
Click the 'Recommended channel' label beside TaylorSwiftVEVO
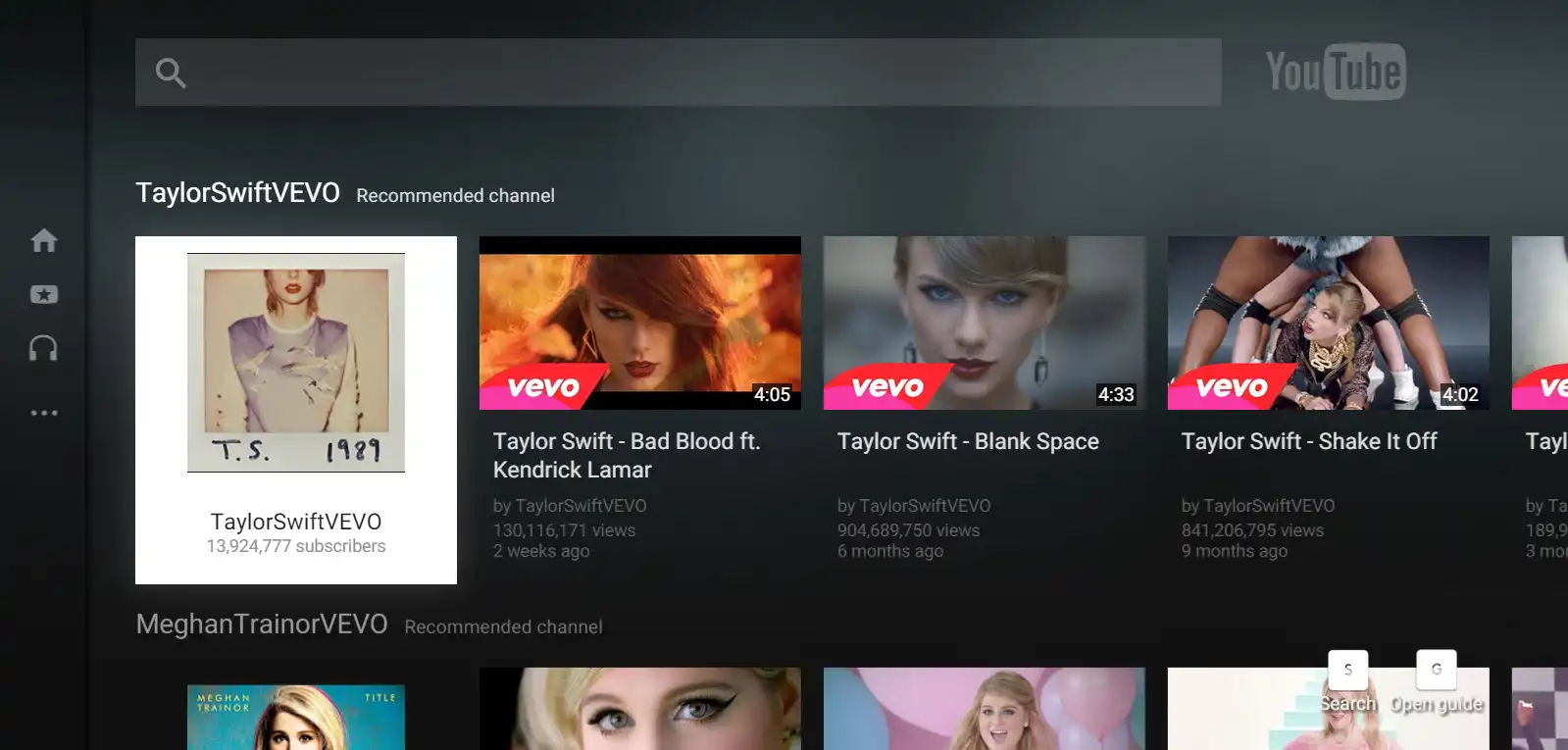pos(455,195)
